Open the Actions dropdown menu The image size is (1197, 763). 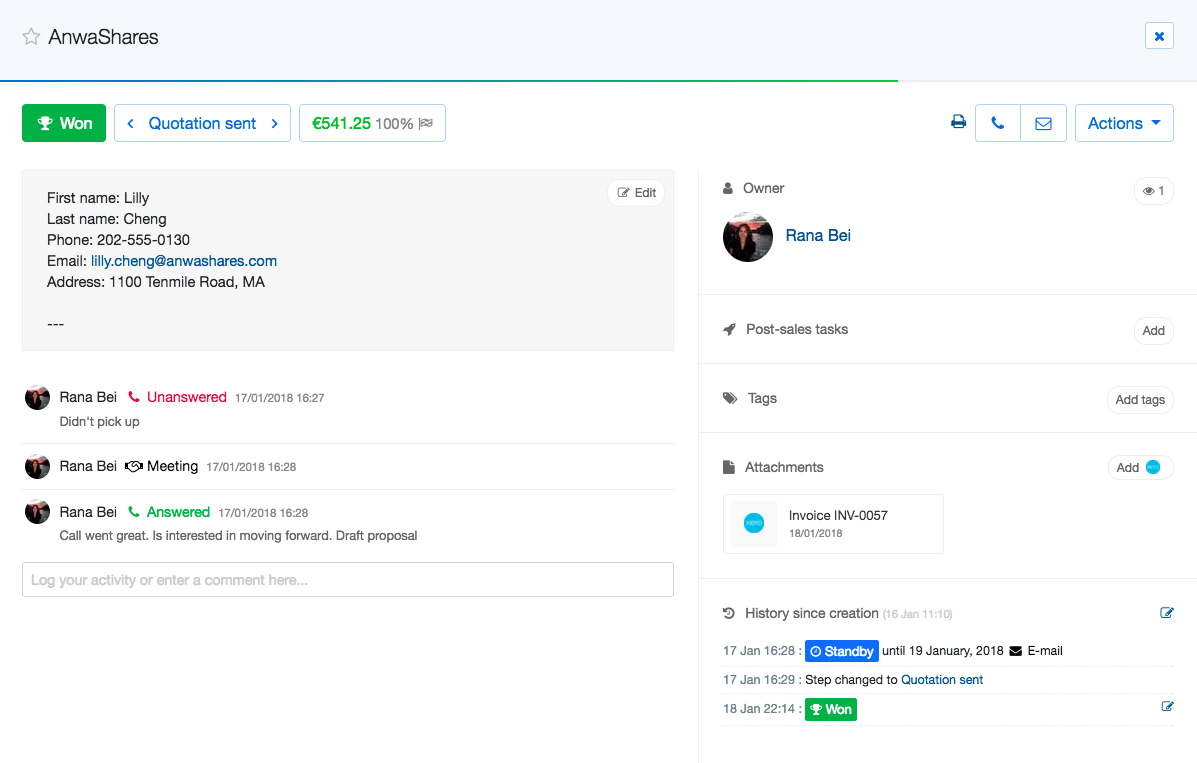click(x=1123, y=123)
